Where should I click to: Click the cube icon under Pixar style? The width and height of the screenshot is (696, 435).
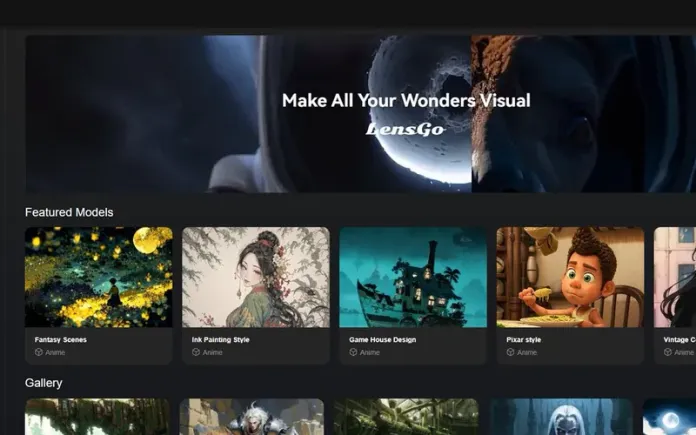[x=510, y=352]
